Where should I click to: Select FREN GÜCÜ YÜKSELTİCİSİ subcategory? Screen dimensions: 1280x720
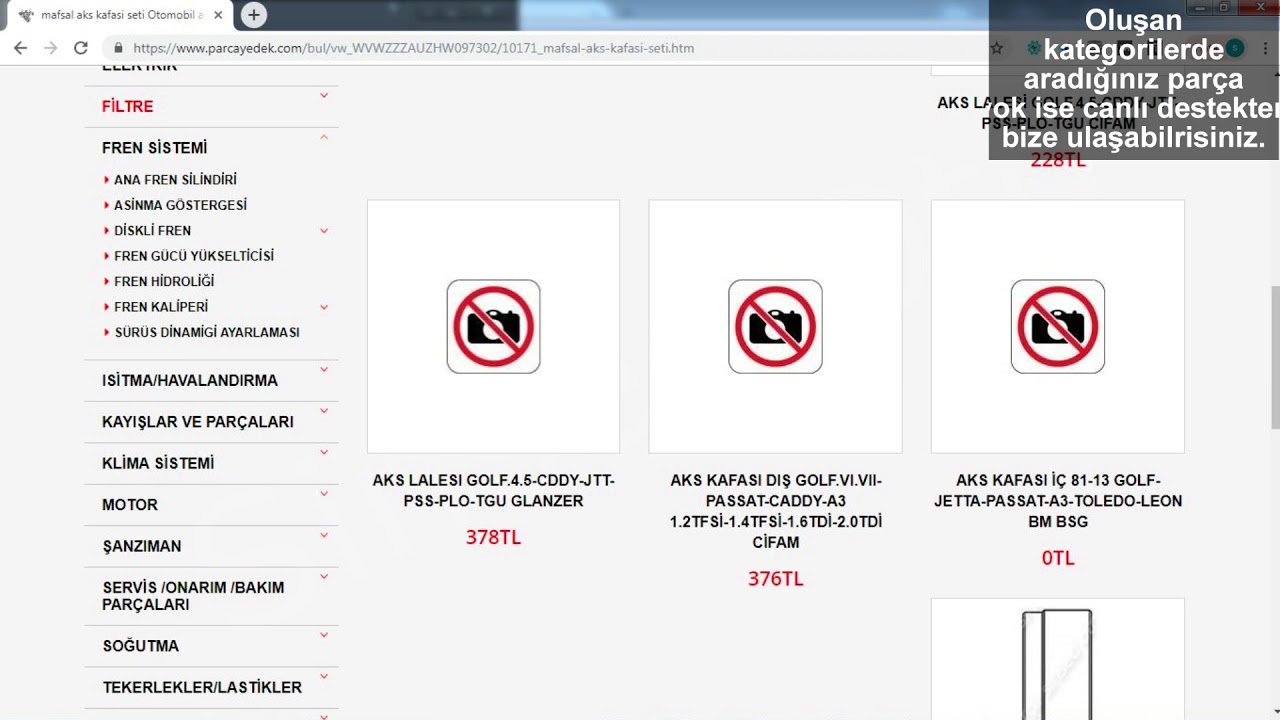click(194, 256)
